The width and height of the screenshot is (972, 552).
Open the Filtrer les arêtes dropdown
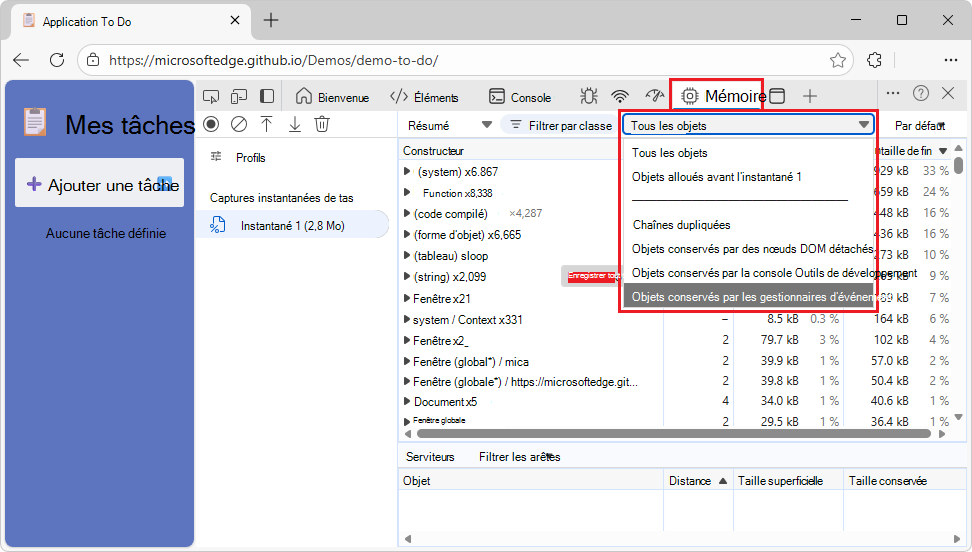(519, 456)
